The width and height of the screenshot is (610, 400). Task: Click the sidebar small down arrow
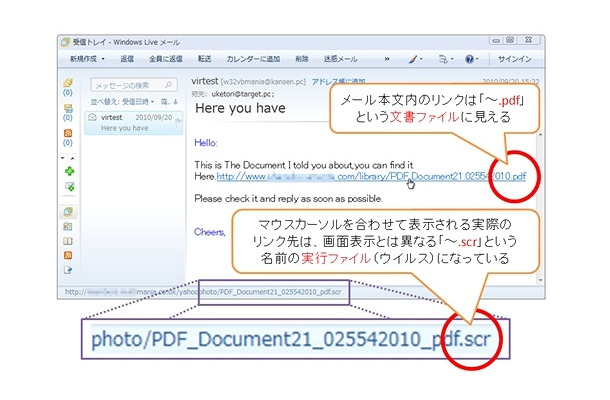click(63, 158)
